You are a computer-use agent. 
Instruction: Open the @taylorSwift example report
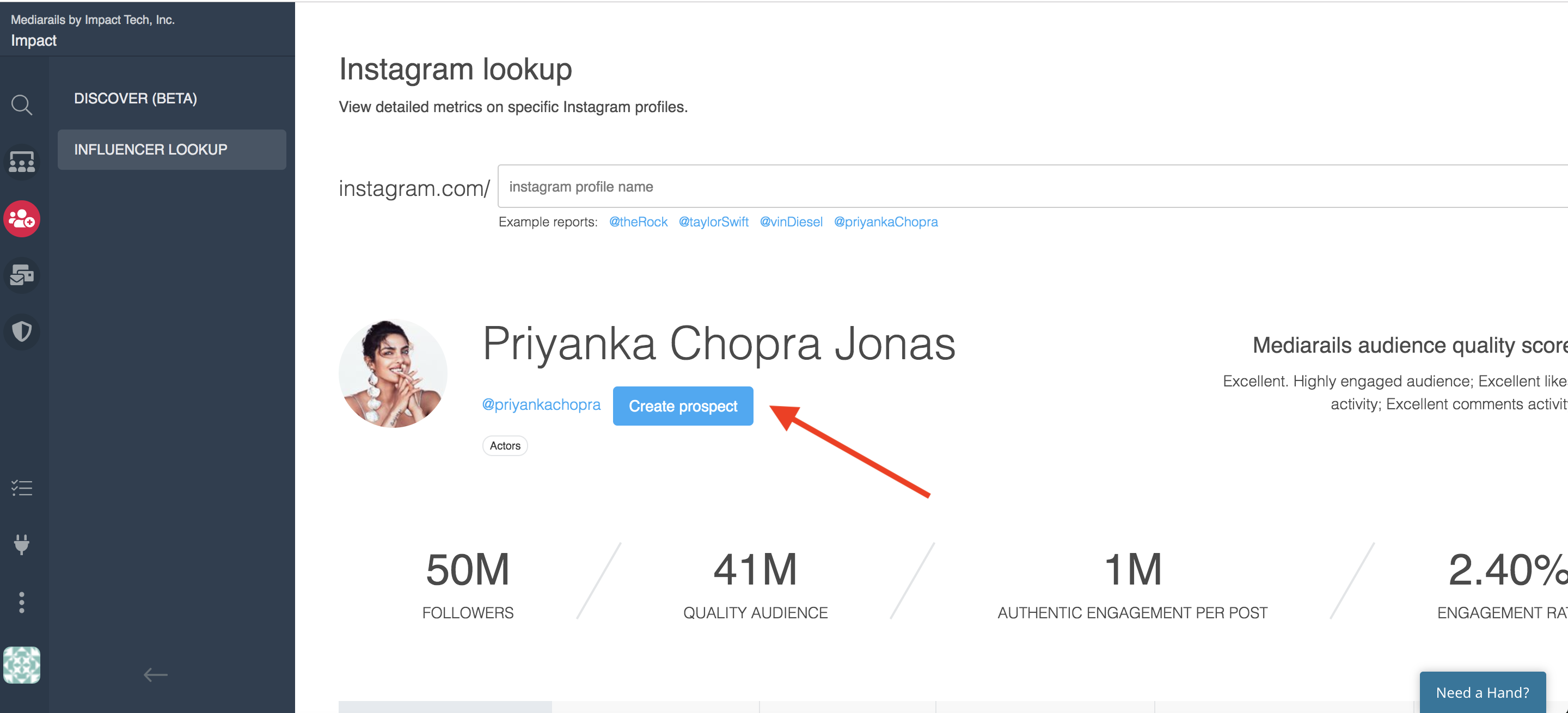click(713, 222)
